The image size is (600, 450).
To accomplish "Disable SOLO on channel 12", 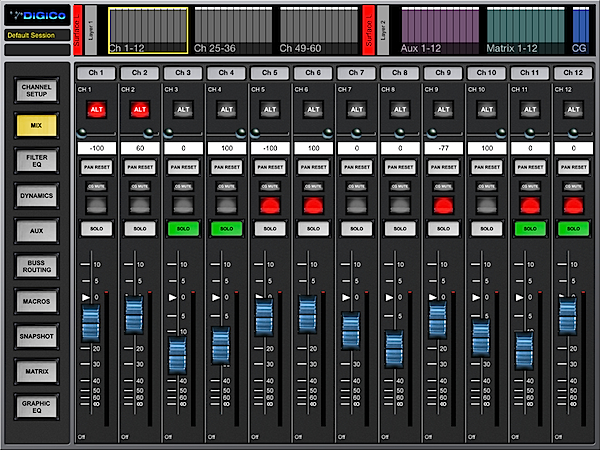I will click(573, 229).
